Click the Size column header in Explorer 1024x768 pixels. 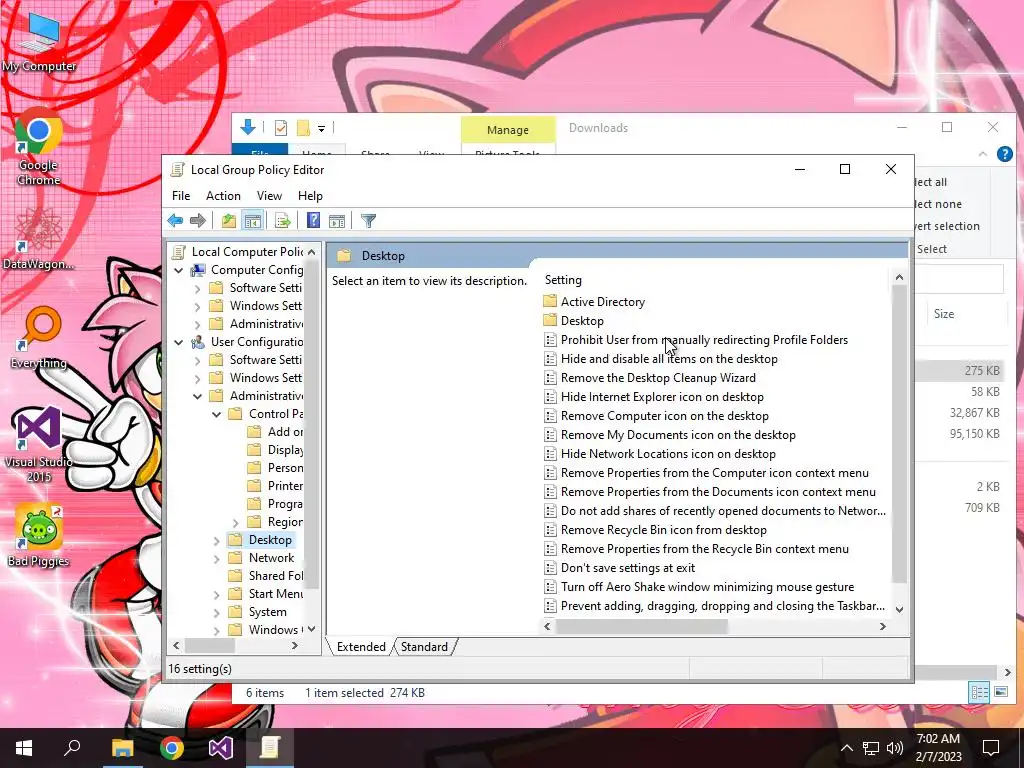point(944,313)
